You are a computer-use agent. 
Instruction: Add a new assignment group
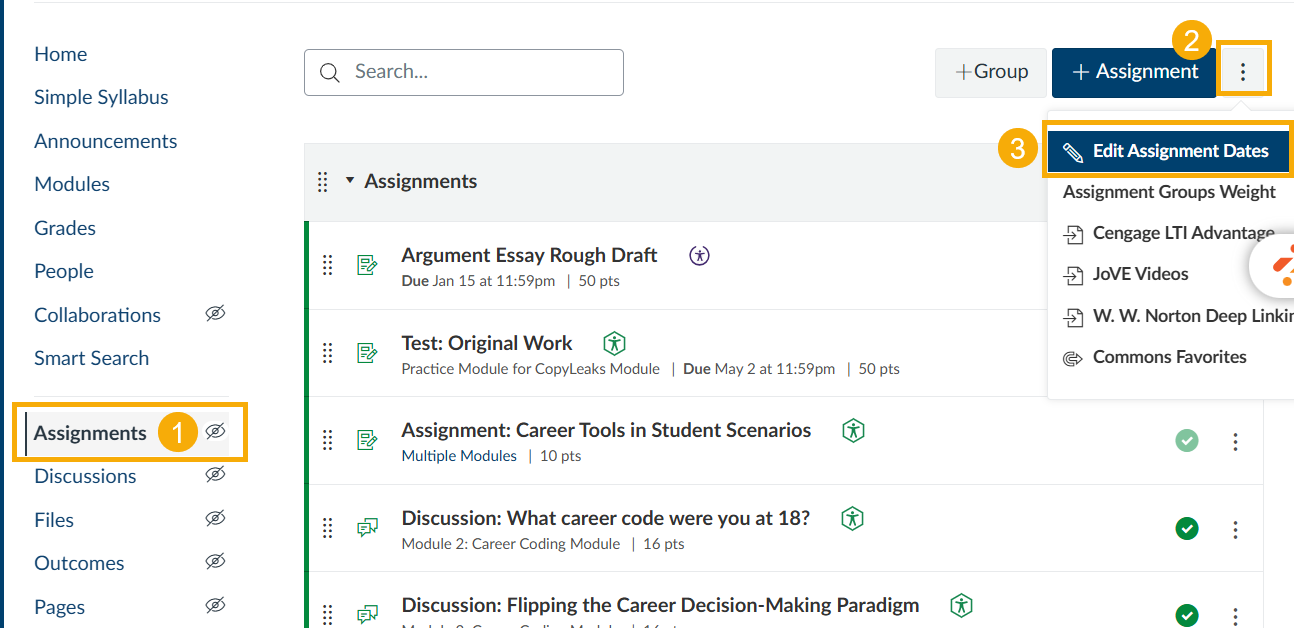(991, 72)
